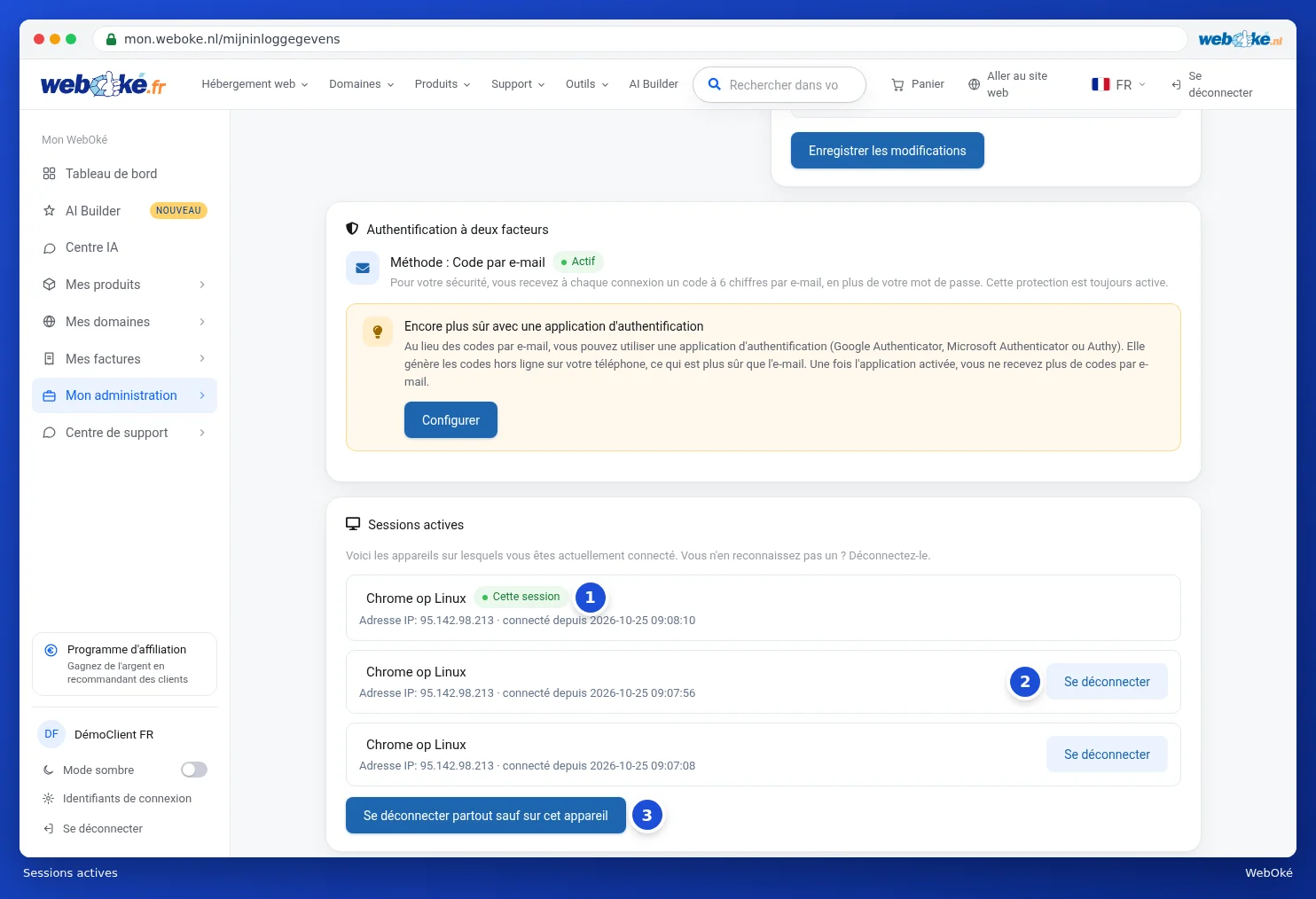Click the envelope icon beside Méthode
The image size is (1316, 899).
click(x=363, y=268)
